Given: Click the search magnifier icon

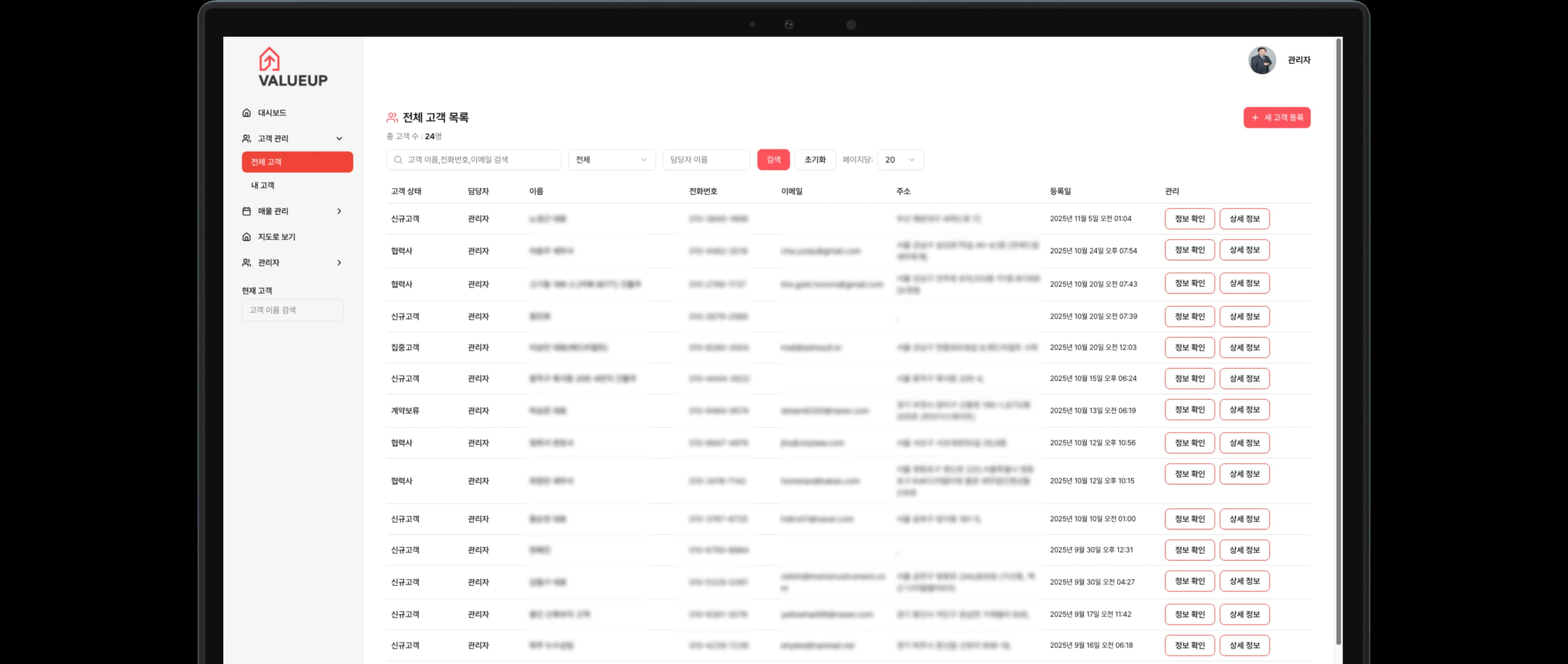Looking at the screenshot, I should [398, 159].
